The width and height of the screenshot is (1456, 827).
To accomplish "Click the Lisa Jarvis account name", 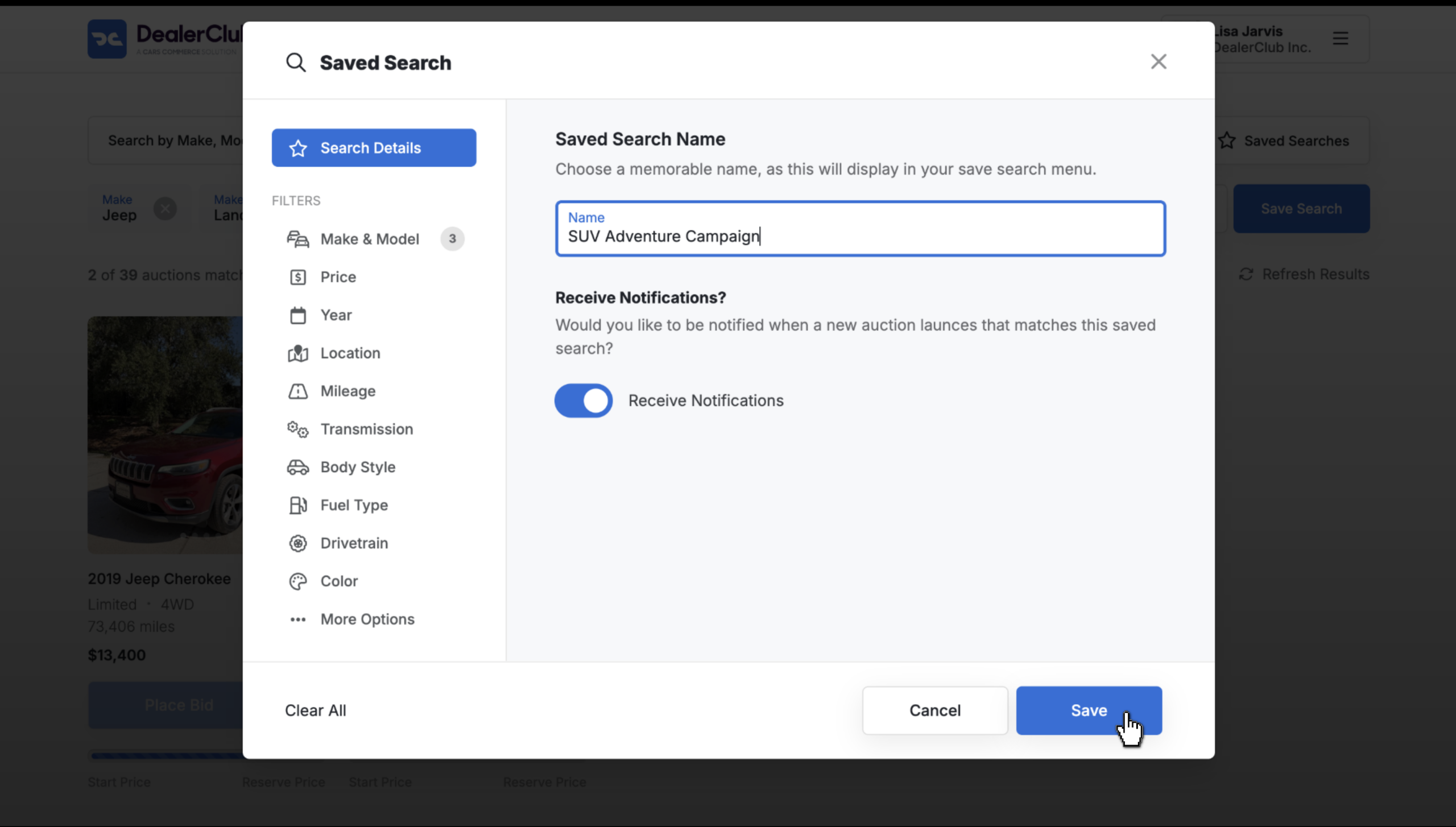I will [x=1248, y=31].
